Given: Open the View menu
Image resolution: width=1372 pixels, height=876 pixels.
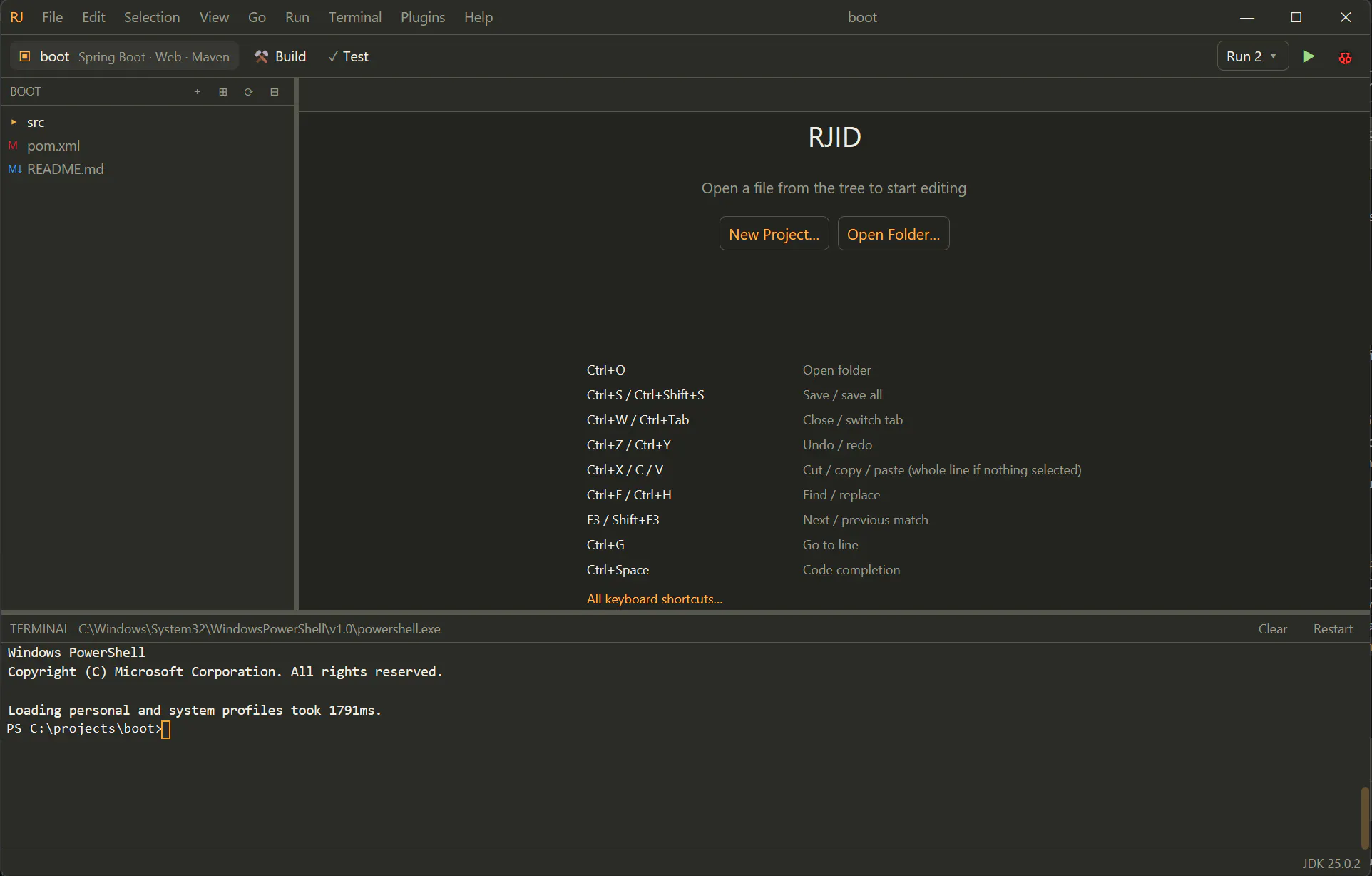Looking at the screenshot, I should click(x=214, y=17).
